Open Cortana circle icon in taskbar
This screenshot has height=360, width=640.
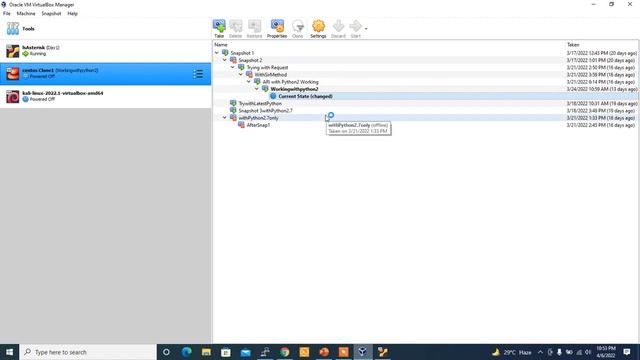[x=166, y=352]
